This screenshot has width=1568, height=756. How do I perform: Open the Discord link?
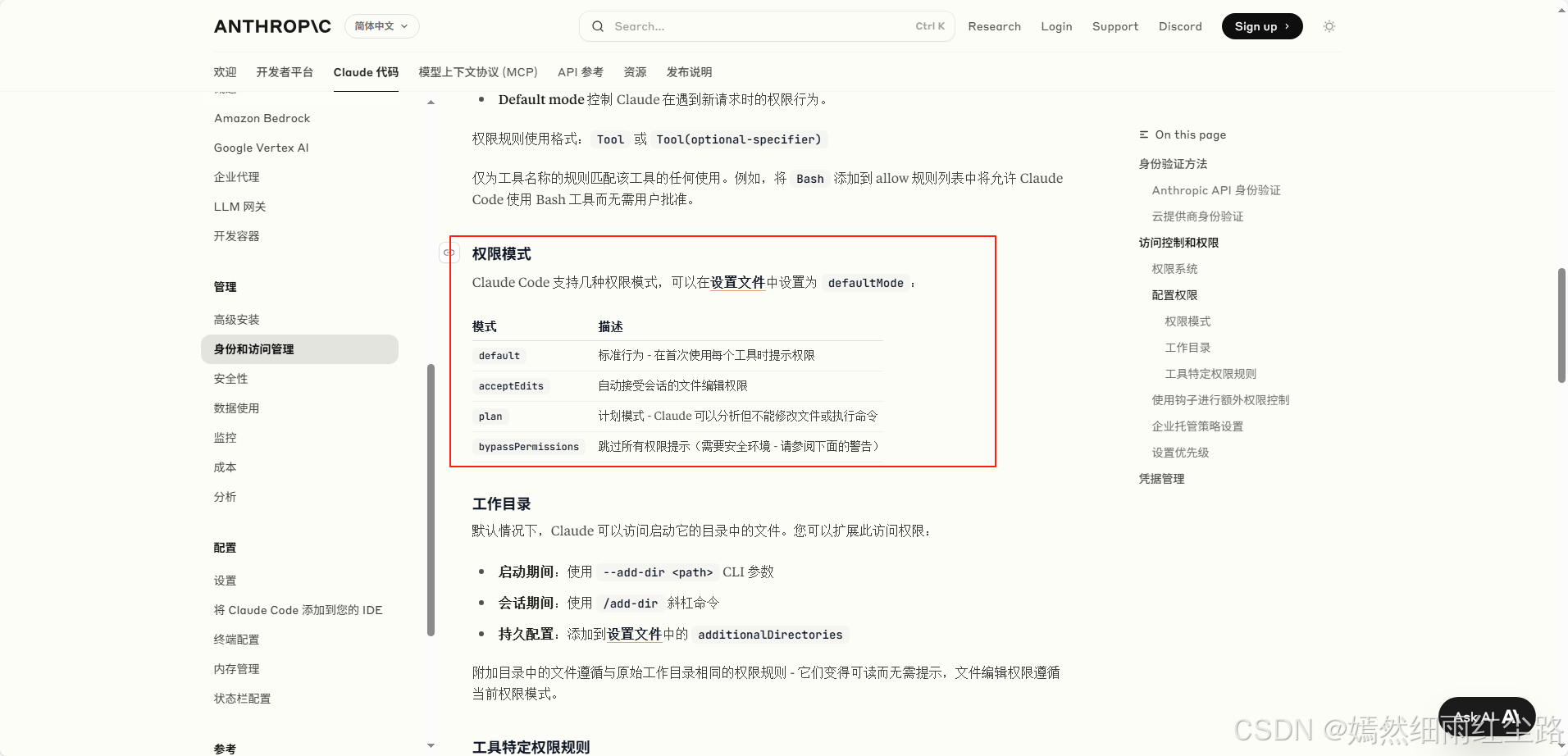1180,26
